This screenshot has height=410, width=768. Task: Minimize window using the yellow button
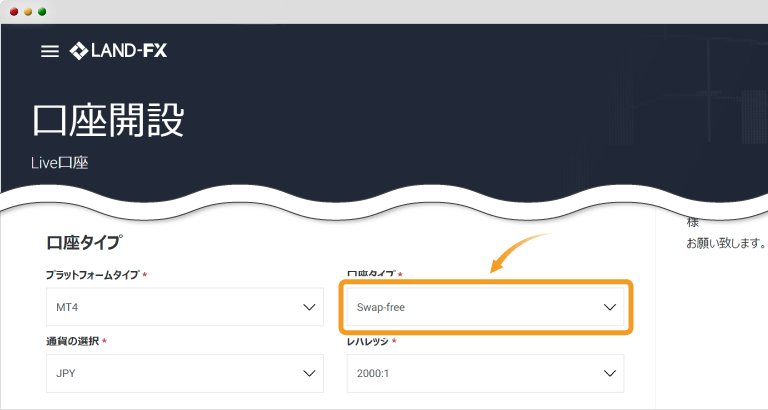pyautogui.click(x=28, y=12)
